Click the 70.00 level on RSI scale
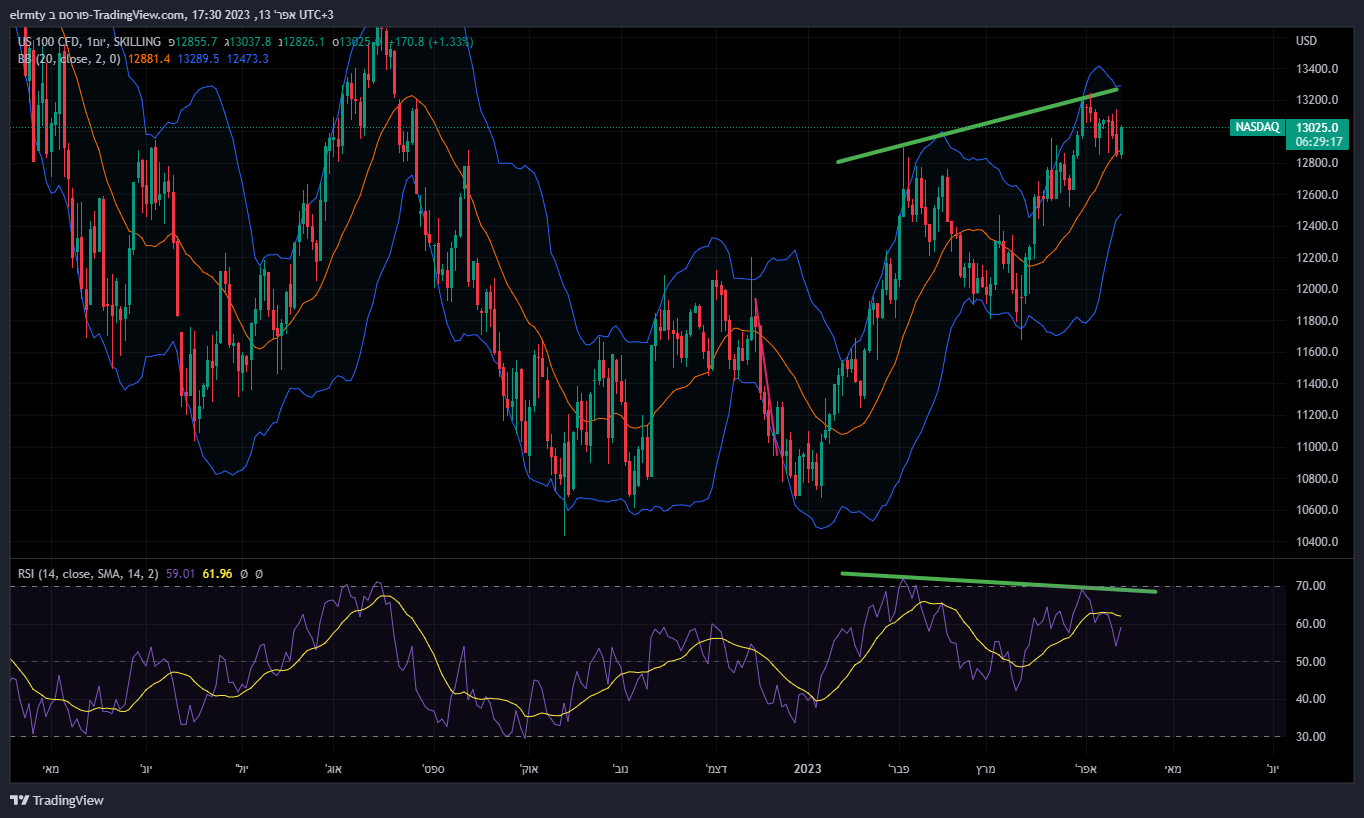Image resolution: width=1364 pixels, height=818 pixels. (1311, 586)
